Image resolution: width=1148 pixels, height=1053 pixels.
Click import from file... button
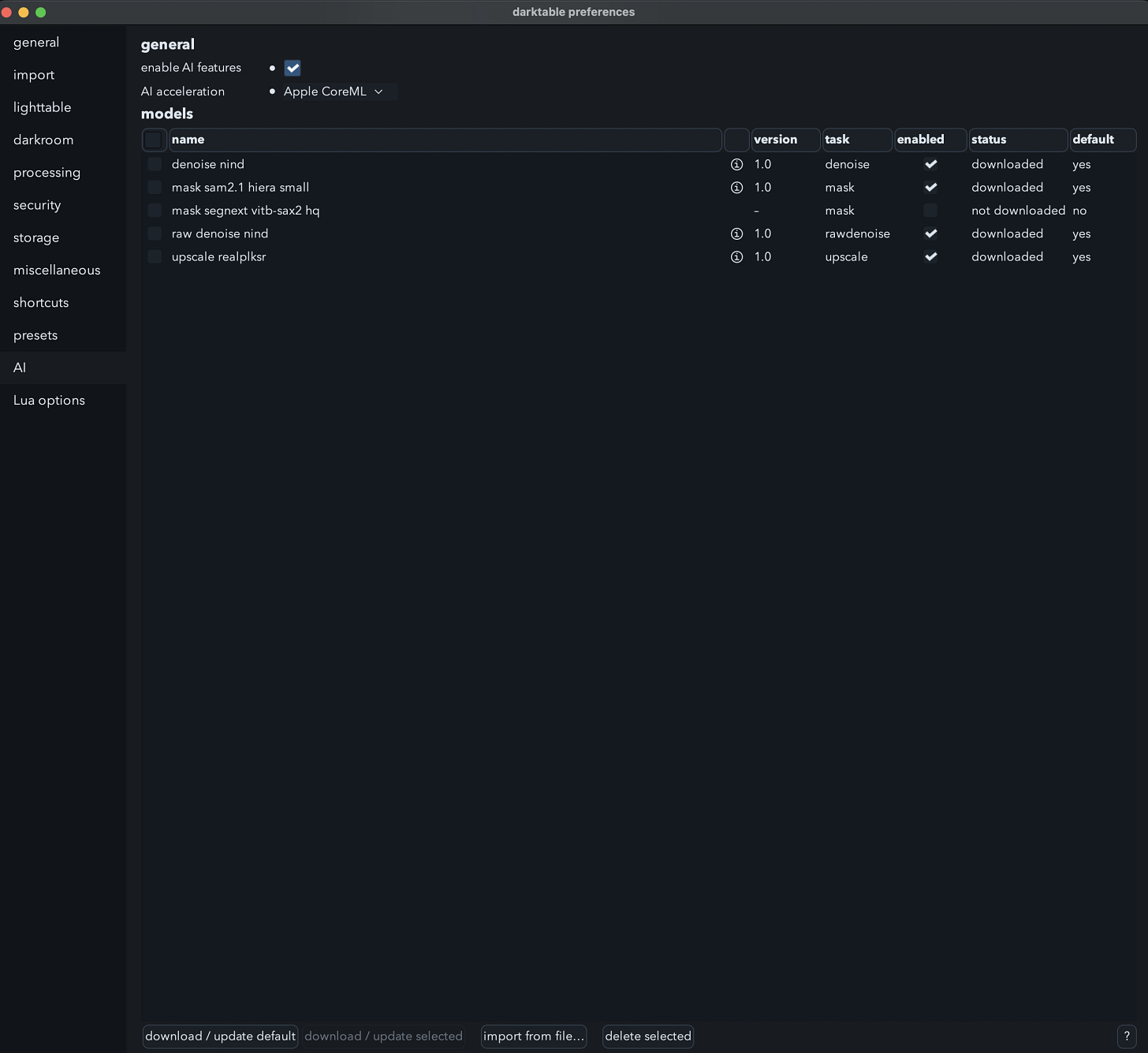(x=534, y=1036)
